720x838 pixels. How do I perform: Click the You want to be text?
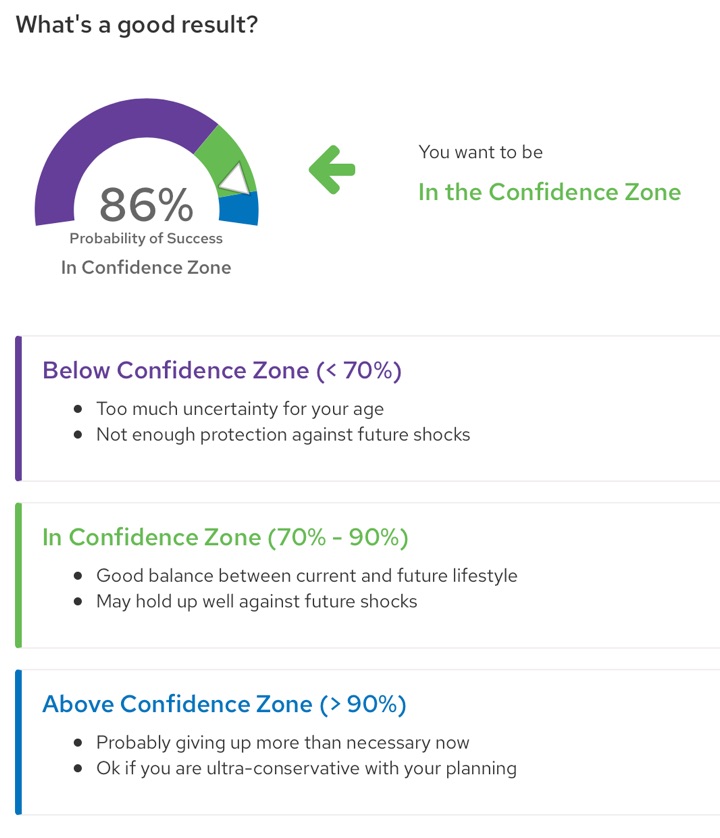click(x=481, y=152)
